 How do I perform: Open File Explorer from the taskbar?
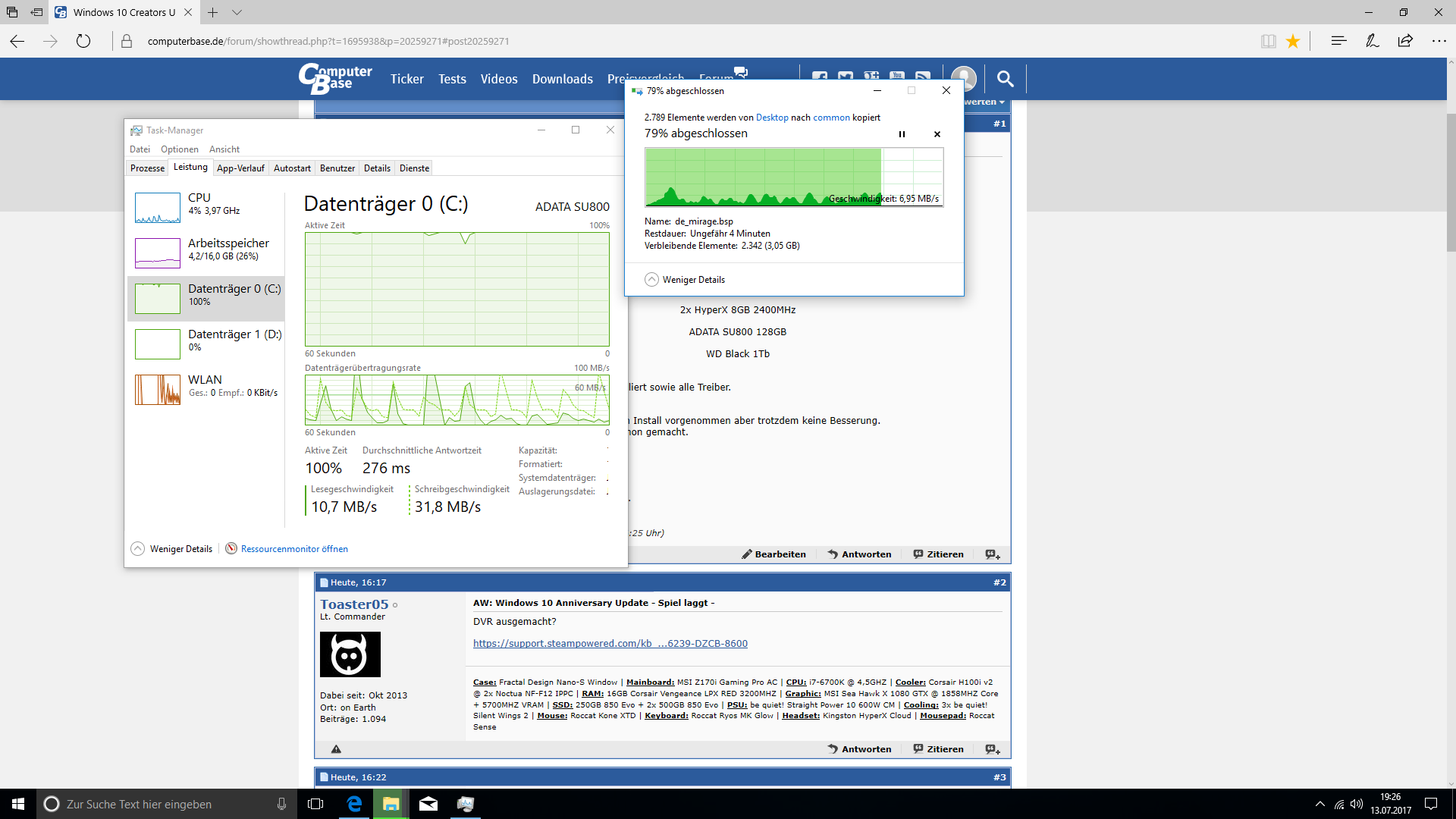tap(391, 804)
